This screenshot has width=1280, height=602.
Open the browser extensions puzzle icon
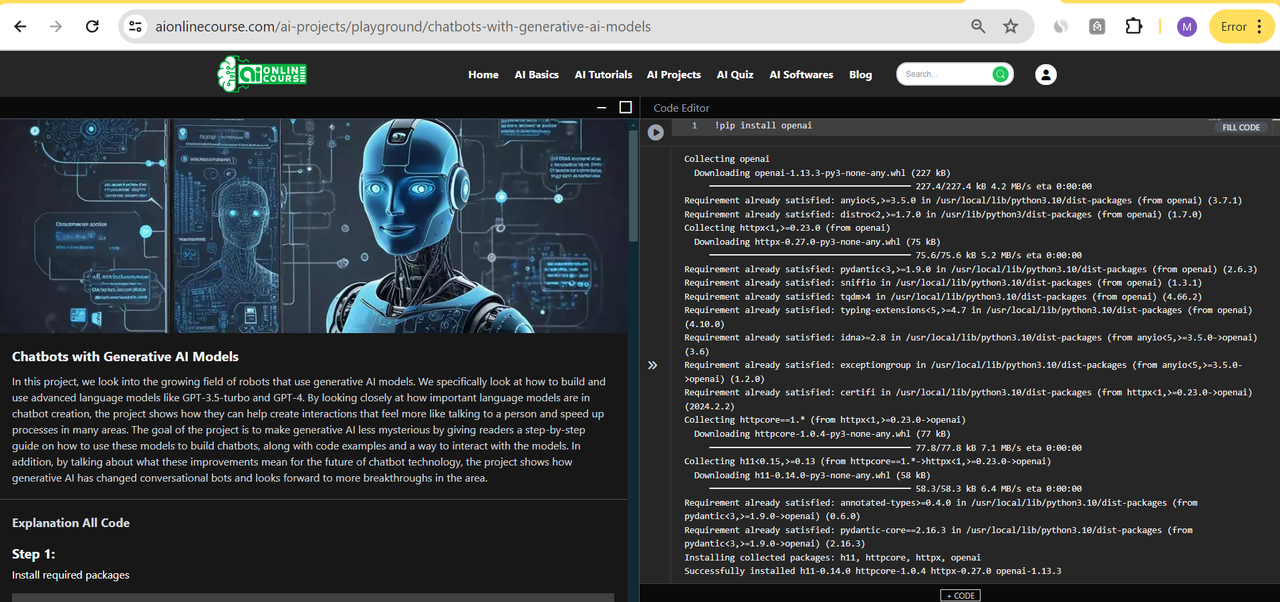1133,26
